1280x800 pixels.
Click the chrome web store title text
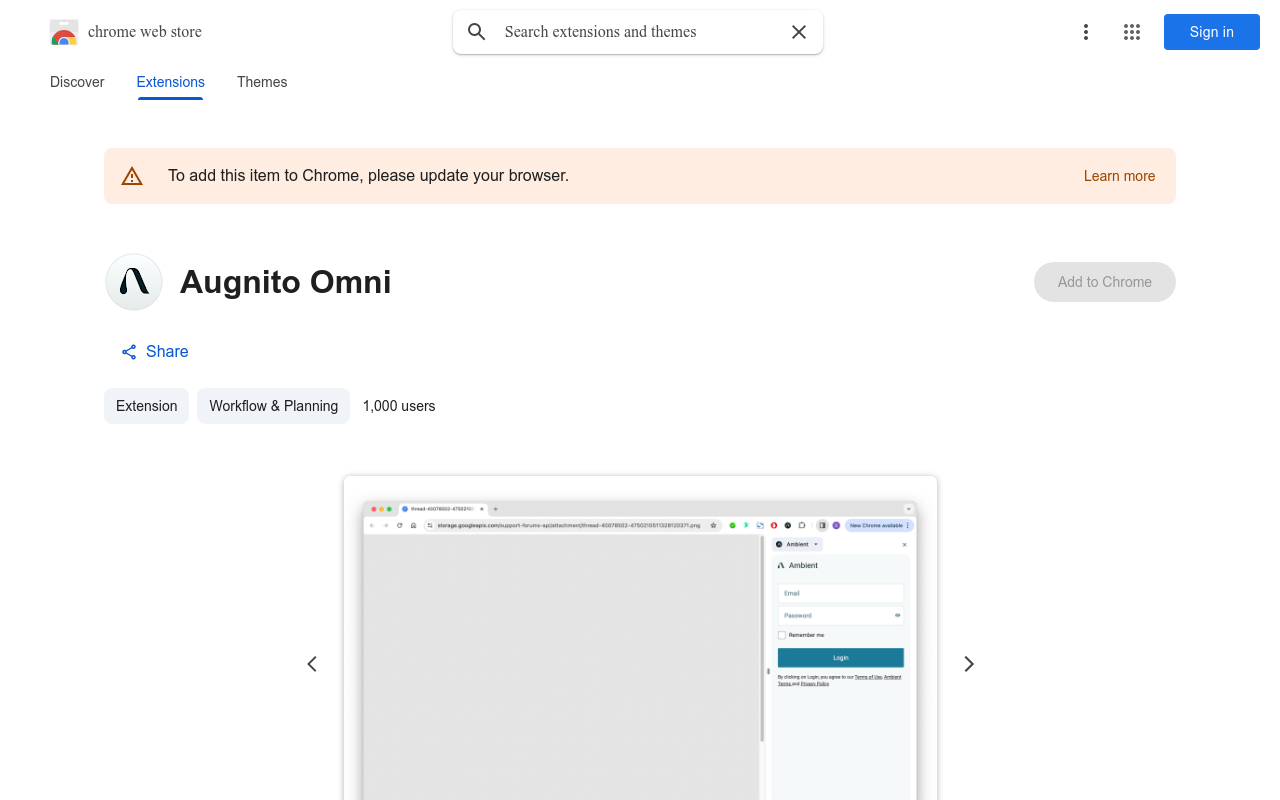[x=145, y=32]
